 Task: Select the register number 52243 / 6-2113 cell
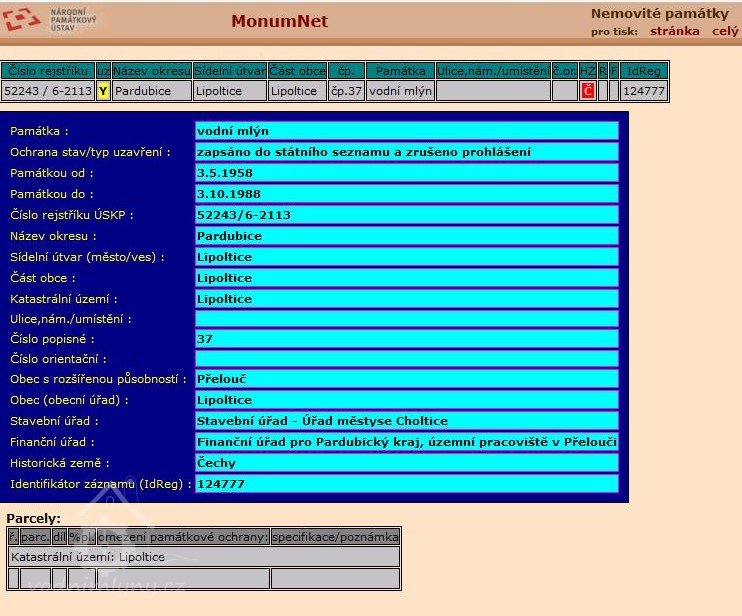[x=47, y=91]
